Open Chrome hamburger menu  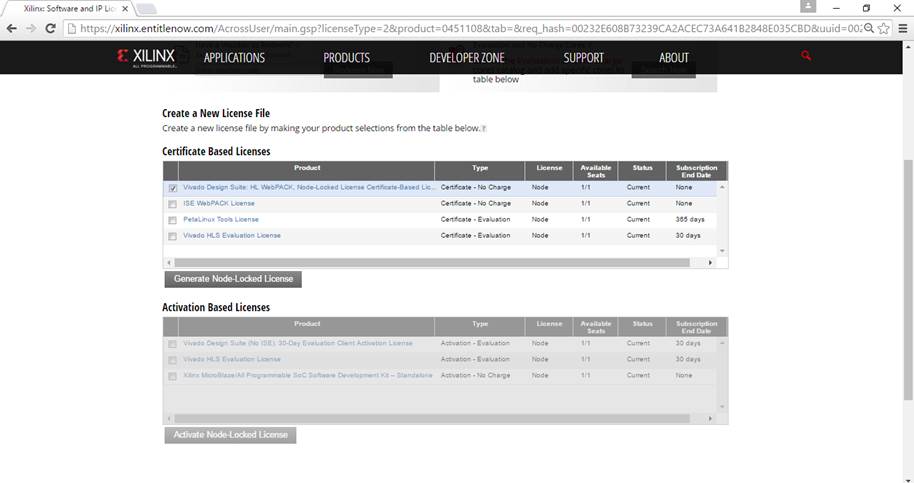tap(902, 28)
